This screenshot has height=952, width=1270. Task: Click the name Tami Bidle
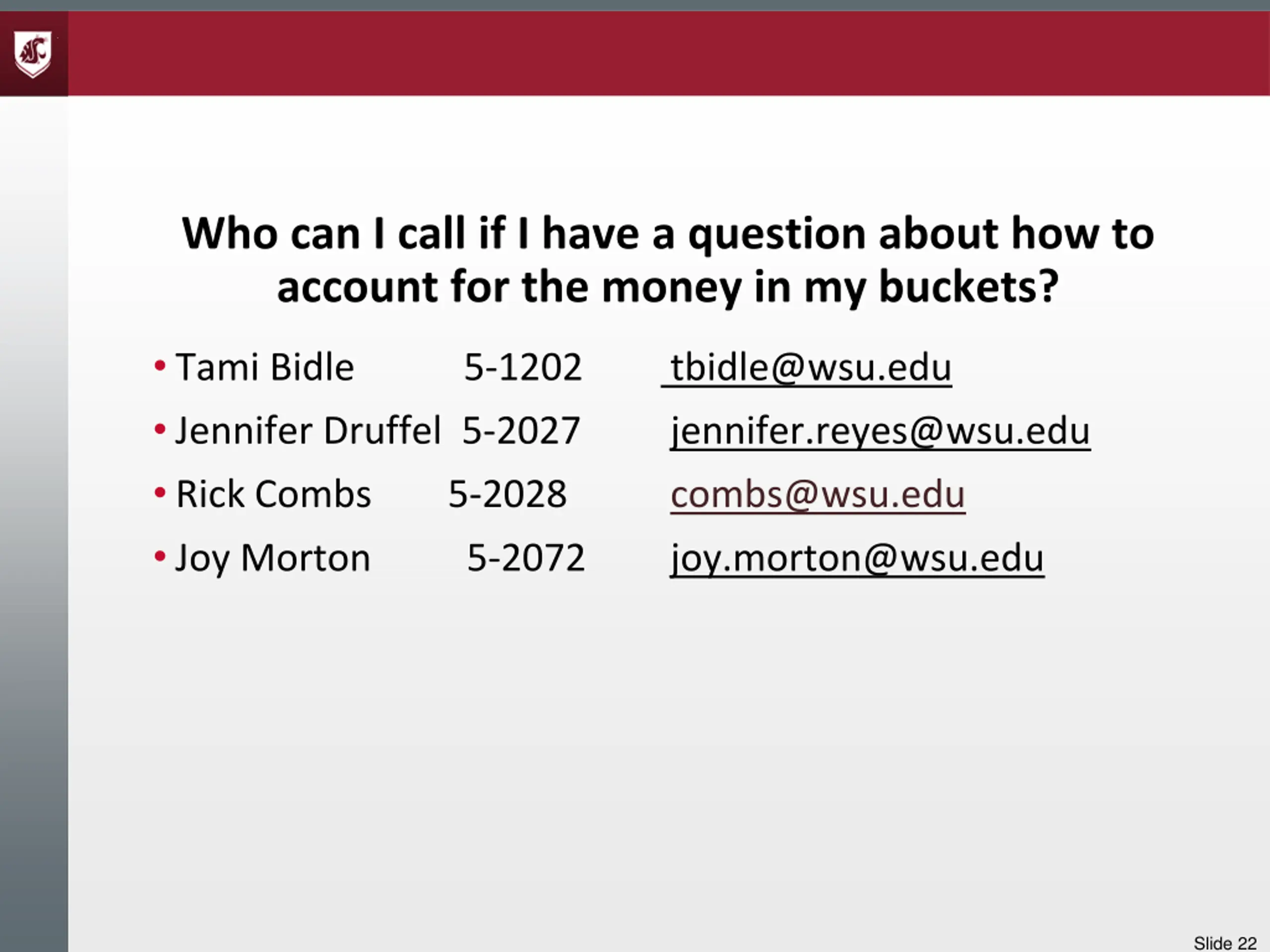(x=265, y=367)
